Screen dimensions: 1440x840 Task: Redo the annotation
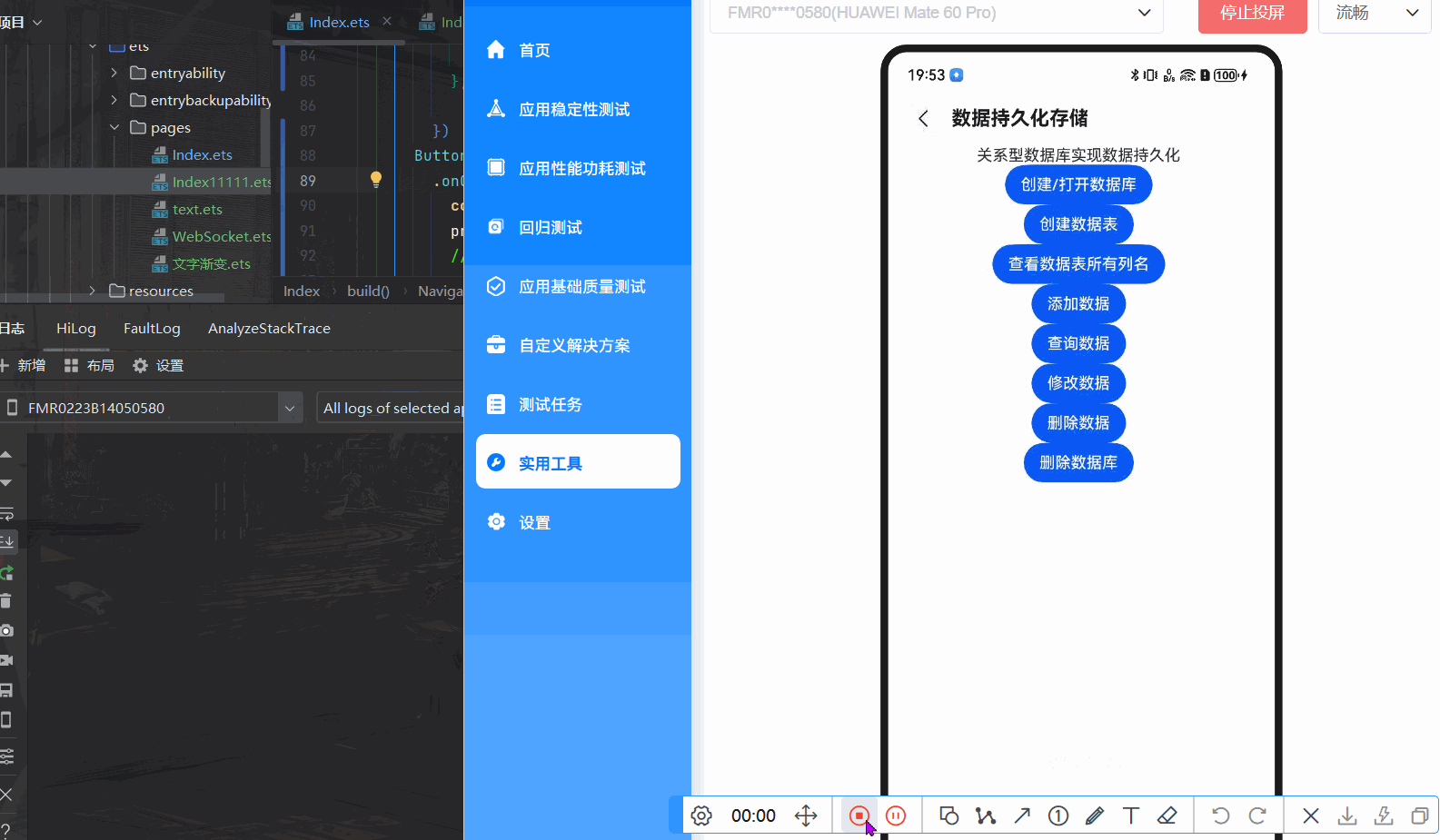pos(1257,815)
